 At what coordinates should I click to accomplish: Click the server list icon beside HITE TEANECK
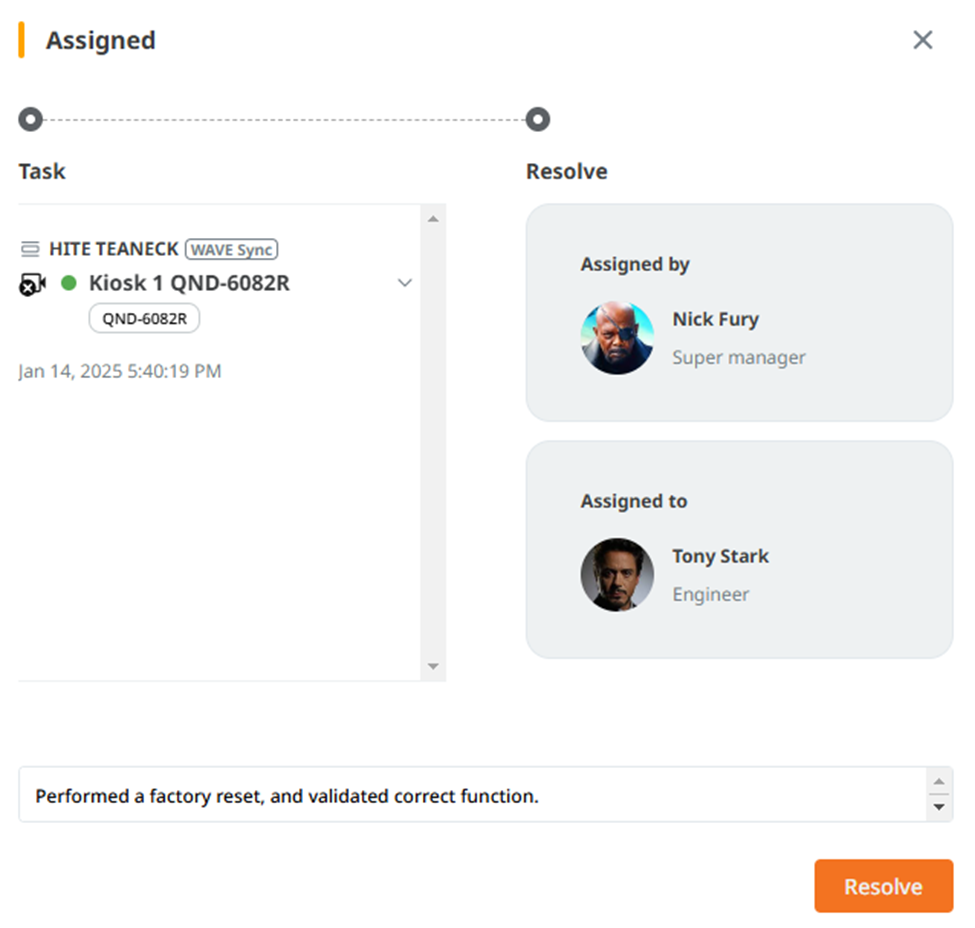point(30,249)
